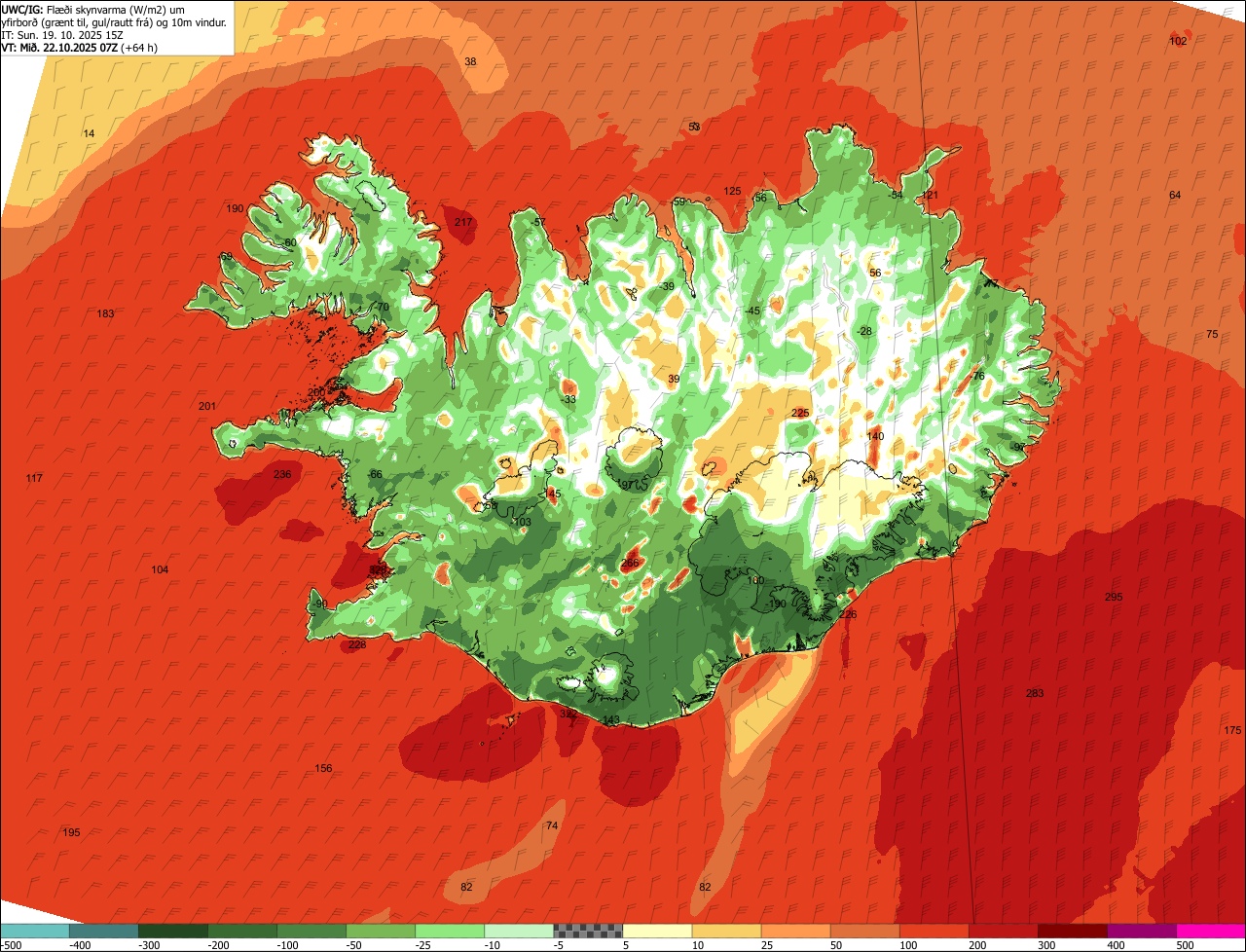Click the map value '156' in southern ocean
The height and width of the screenshot is (952, 1246).
click(323, 768)
